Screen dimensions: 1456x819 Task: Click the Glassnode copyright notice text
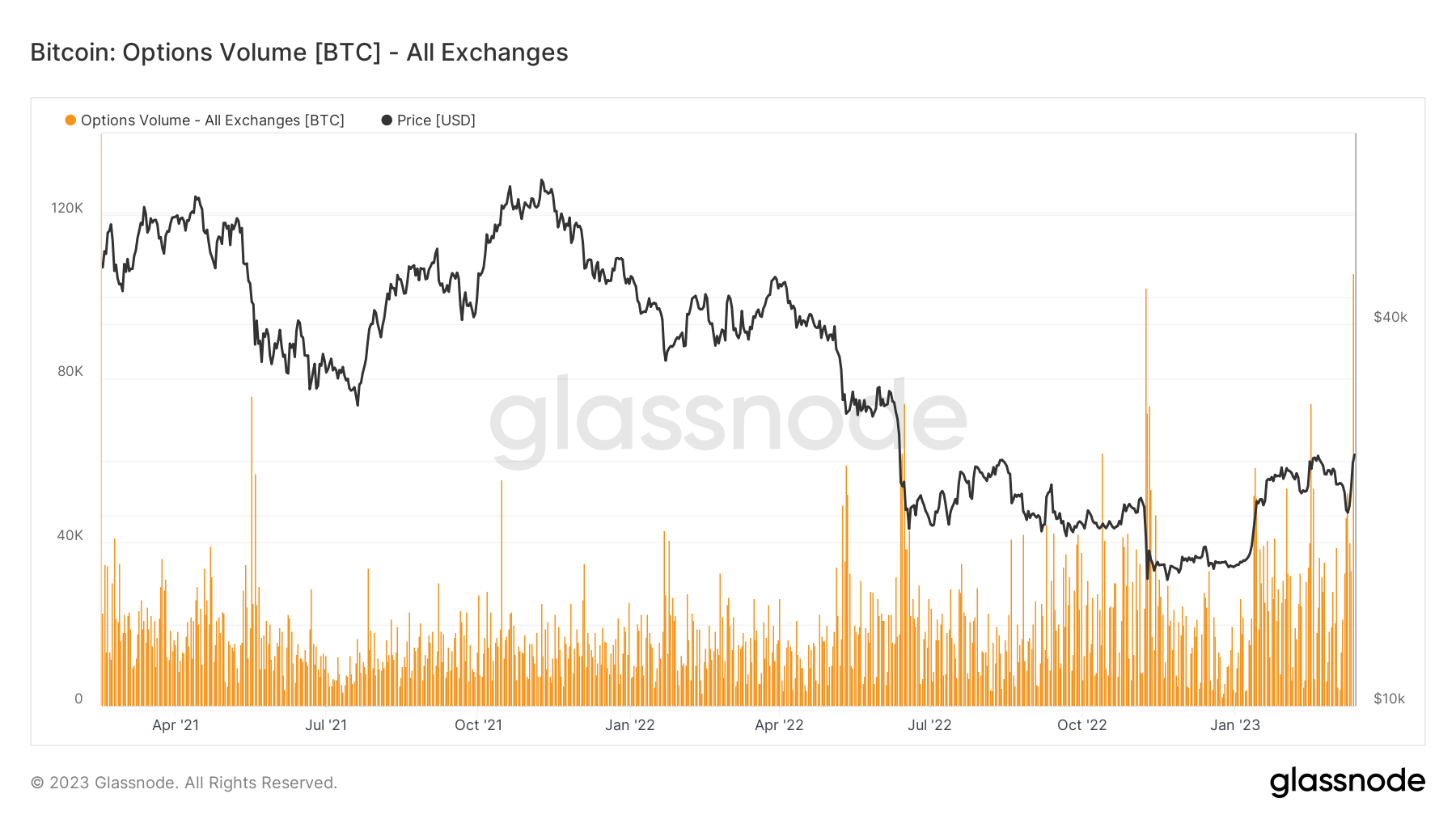pos(184,783)
